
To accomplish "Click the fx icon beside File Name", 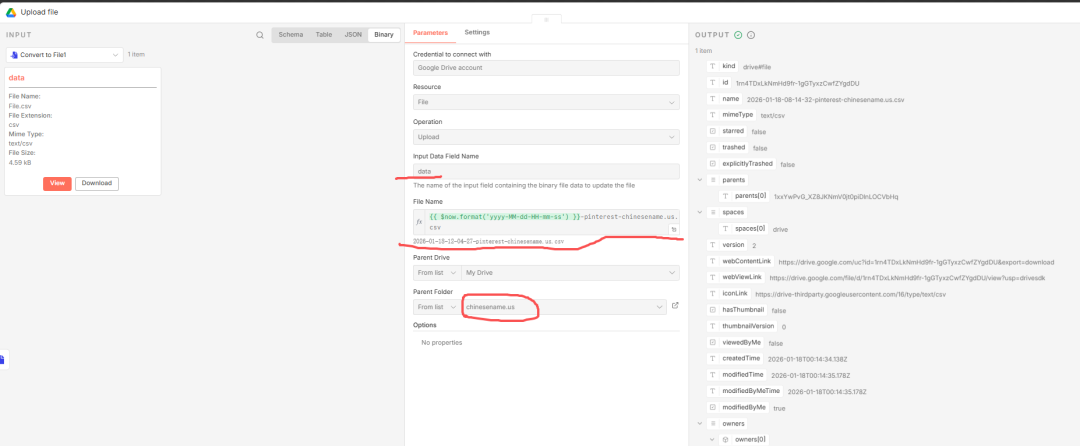I will [x=419, y=221].
